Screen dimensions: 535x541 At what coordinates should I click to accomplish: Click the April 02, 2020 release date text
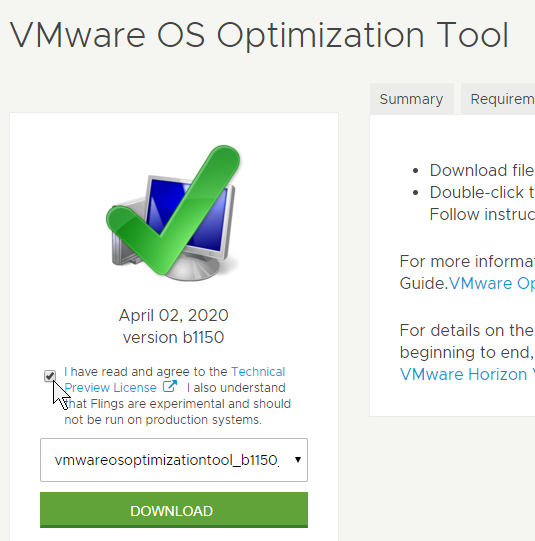point(174,315)
